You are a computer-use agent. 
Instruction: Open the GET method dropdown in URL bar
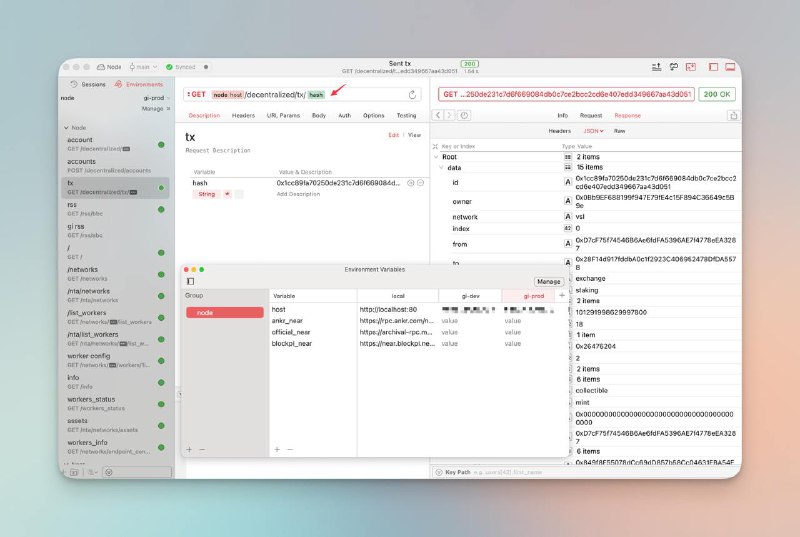click(x=195, y=94)
